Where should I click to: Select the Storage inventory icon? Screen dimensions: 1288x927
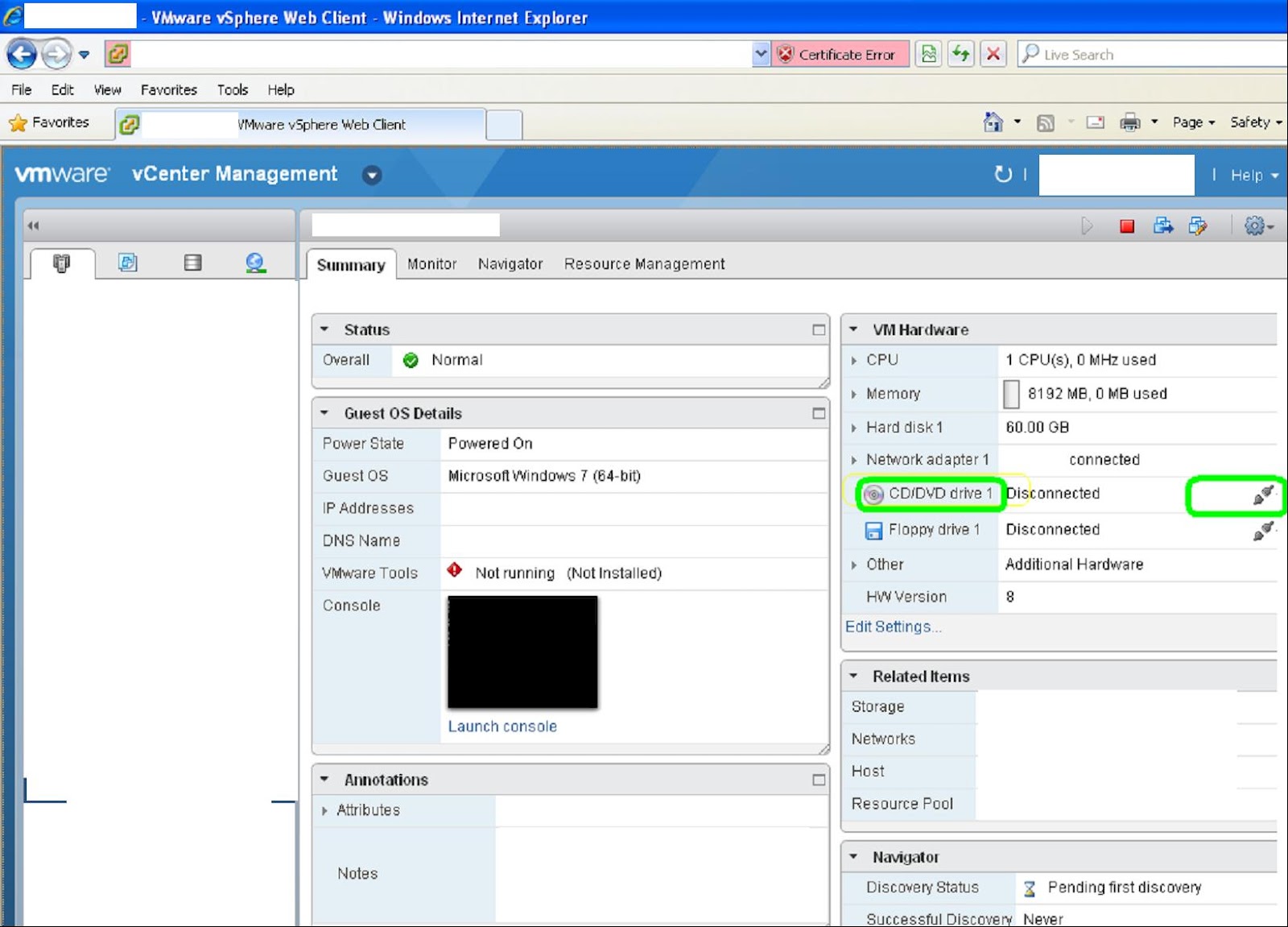click(x=192, y=261)
